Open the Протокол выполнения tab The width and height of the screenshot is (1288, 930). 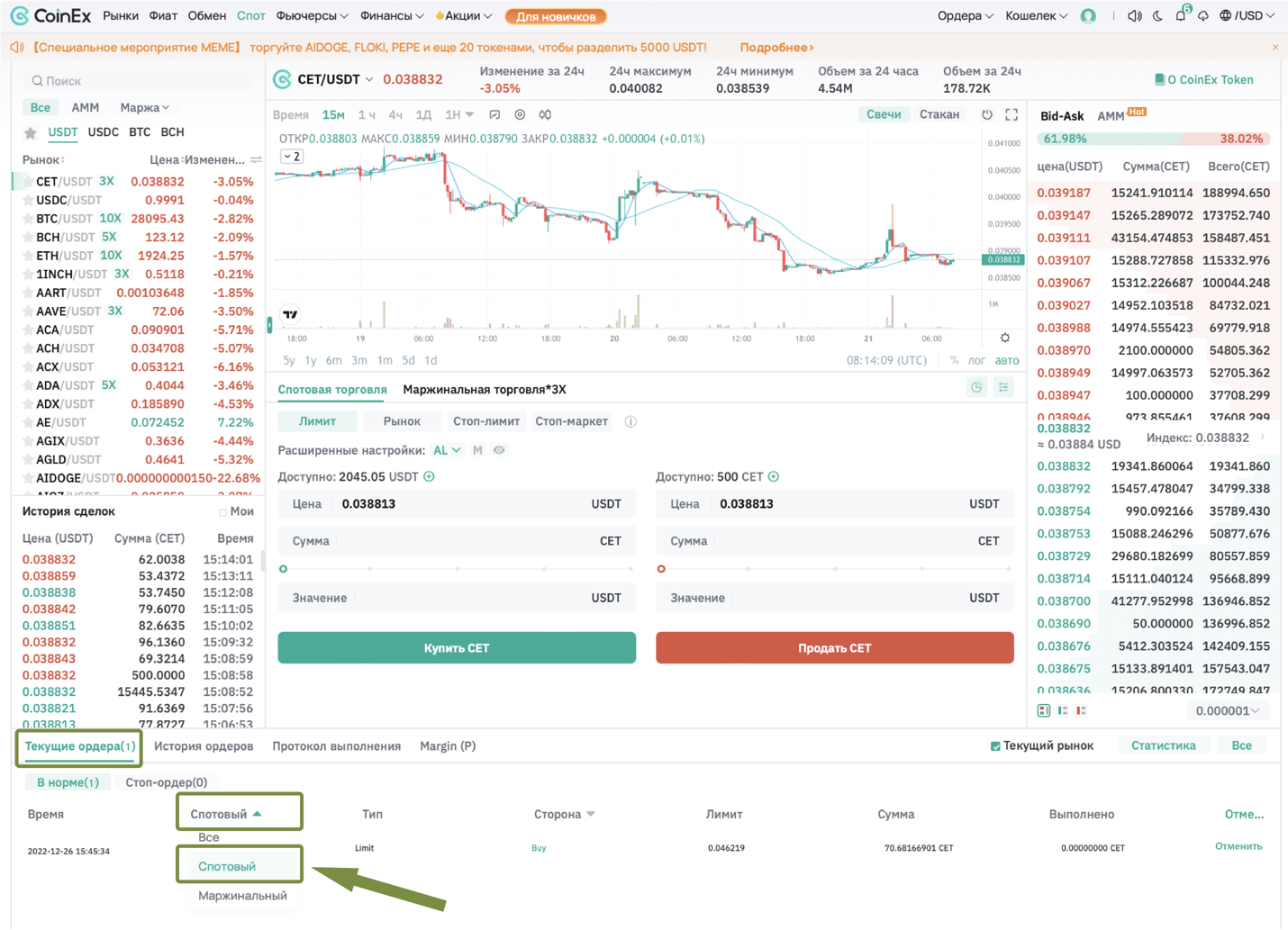(x=337, y=746)
